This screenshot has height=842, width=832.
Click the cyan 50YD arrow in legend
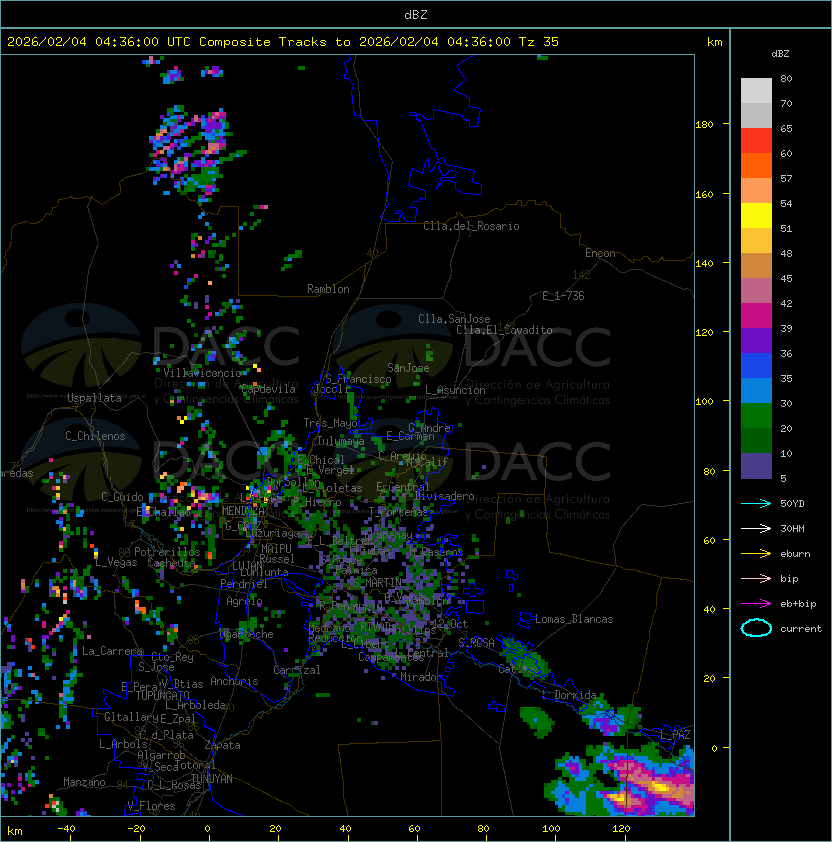point(756,503)
